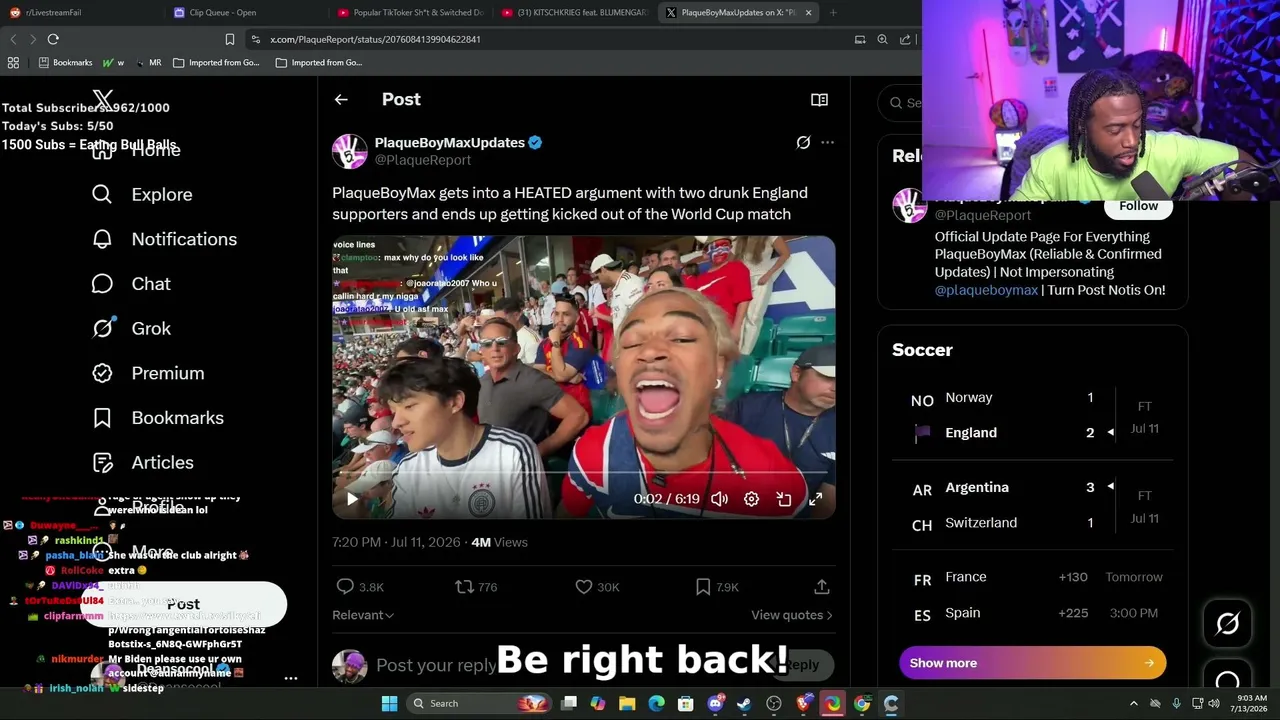Open the Articles icon in X sidebar

tap(102, 462)
